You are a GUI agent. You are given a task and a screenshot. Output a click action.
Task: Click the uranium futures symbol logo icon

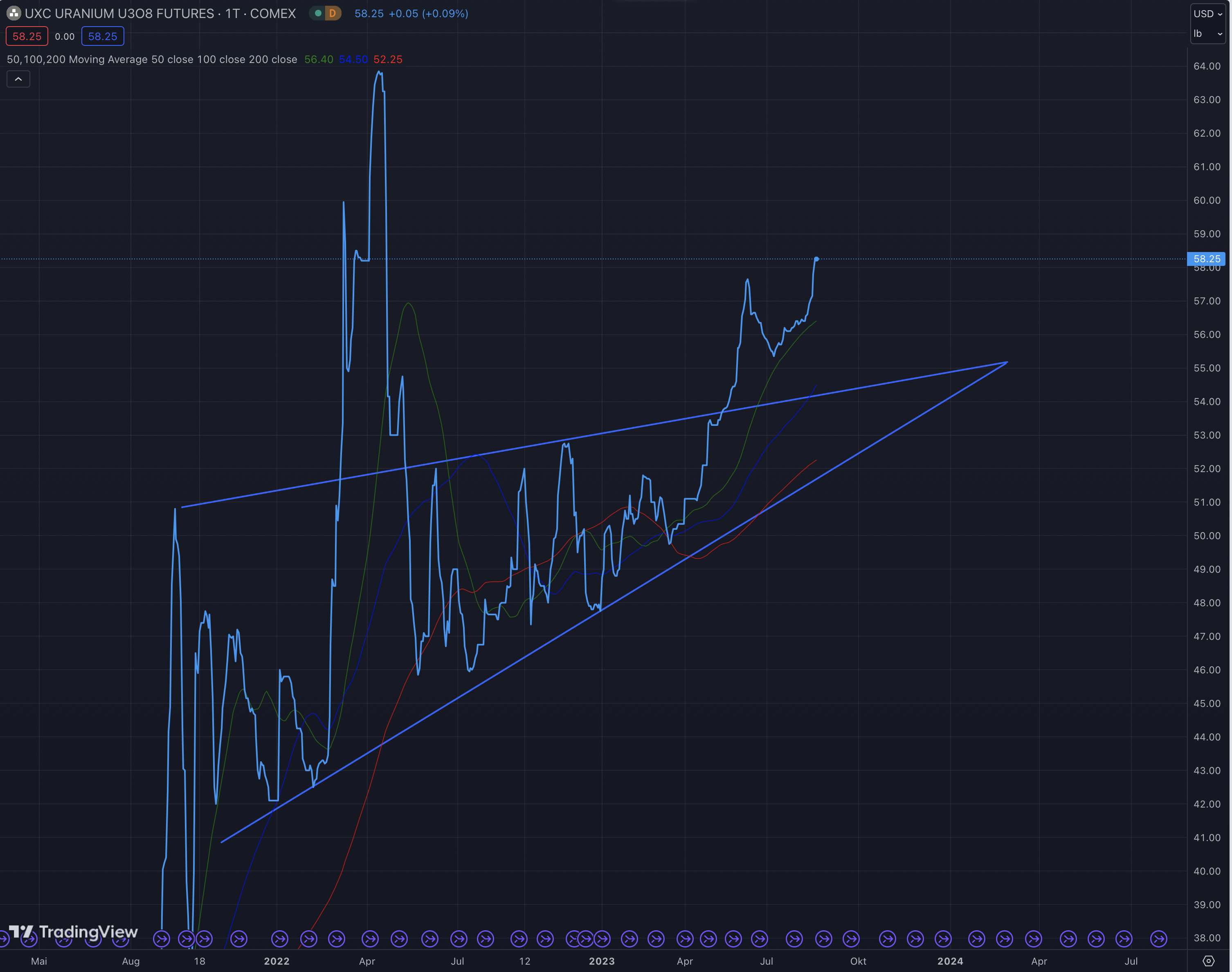pyautogui.click(x=13, y=13)
